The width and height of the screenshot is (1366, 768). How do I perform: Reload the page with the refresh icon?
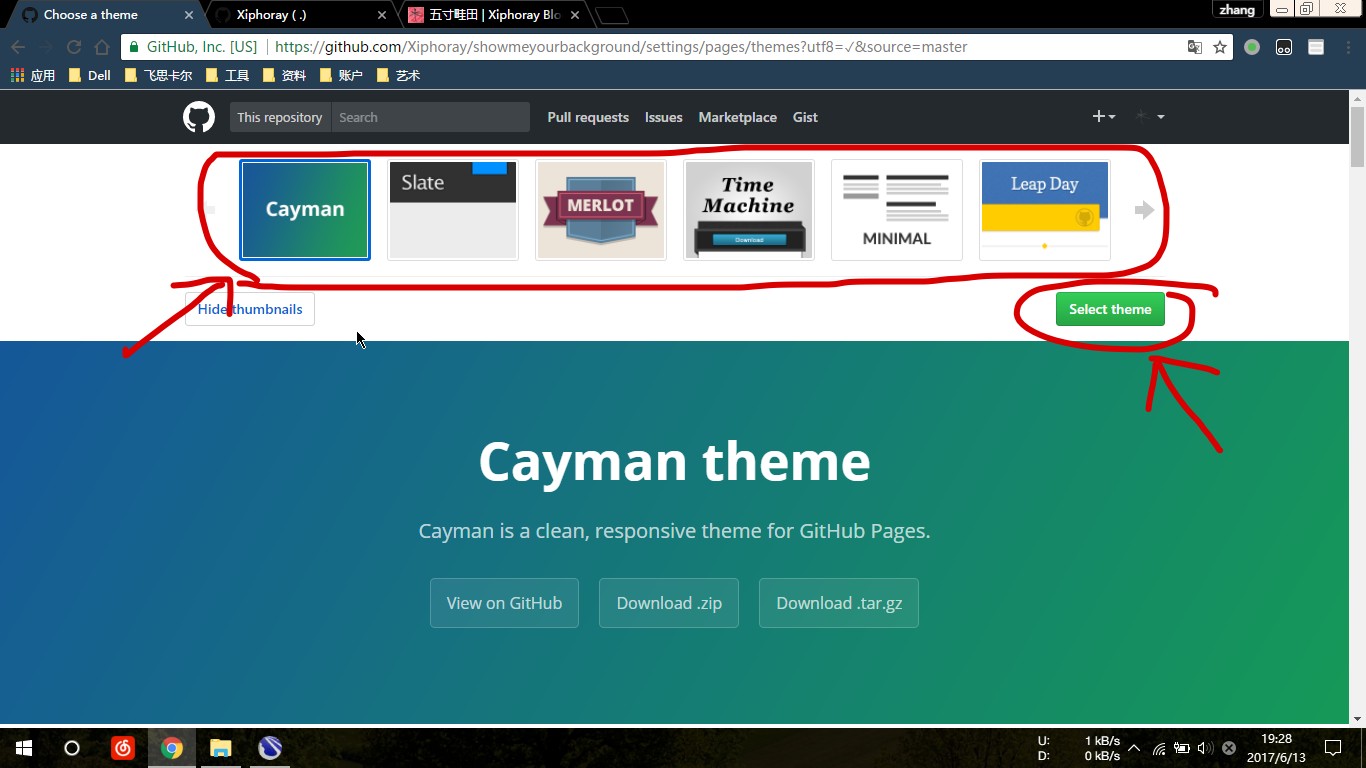[x=74, y=47]
